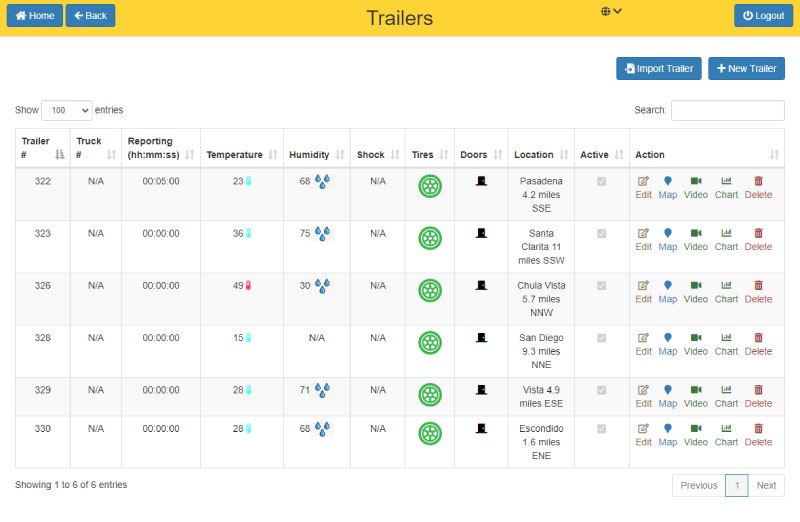
Task: Click door icon for trailer 322
Action: click(481, 181)
